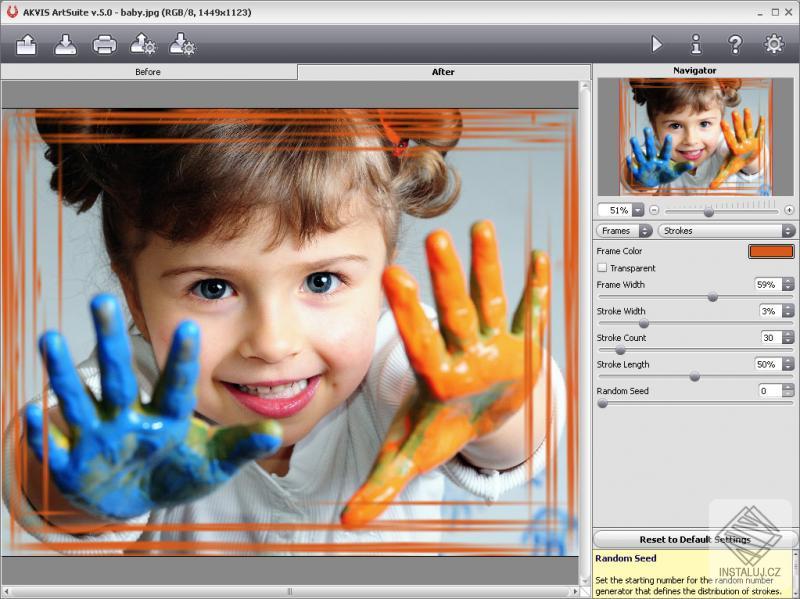Expand the Frames mode dropdown

pyautogui.click(x=624, y=231)
